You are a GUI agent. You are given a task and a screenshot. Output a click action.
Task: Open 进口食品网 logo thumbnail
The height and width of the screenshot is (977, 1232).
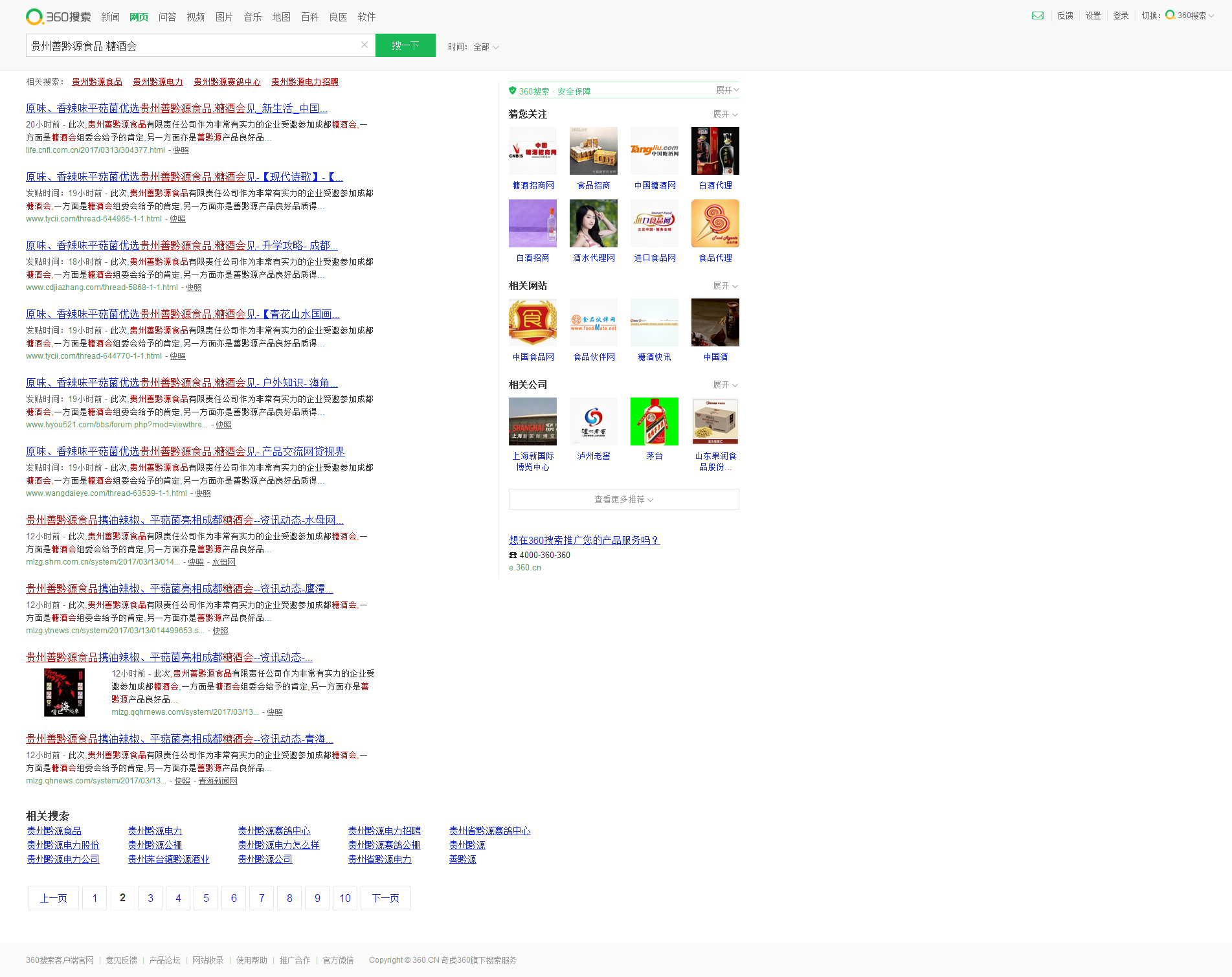pos(655,223)
